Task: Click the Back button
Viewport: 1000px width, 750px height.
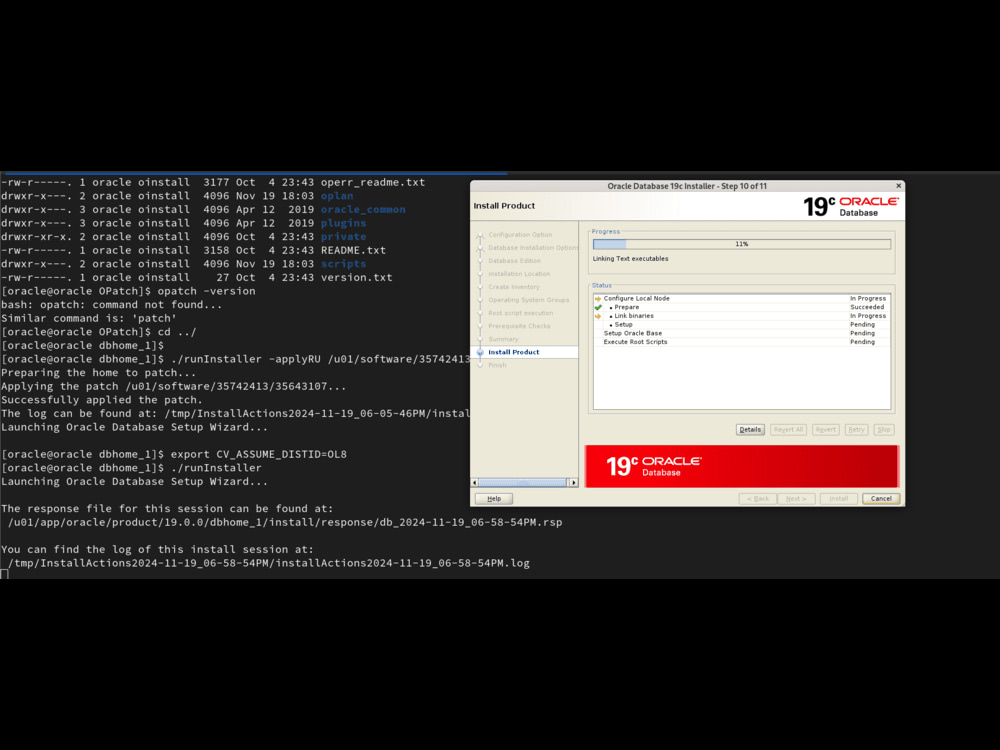Action: [758, 499]
